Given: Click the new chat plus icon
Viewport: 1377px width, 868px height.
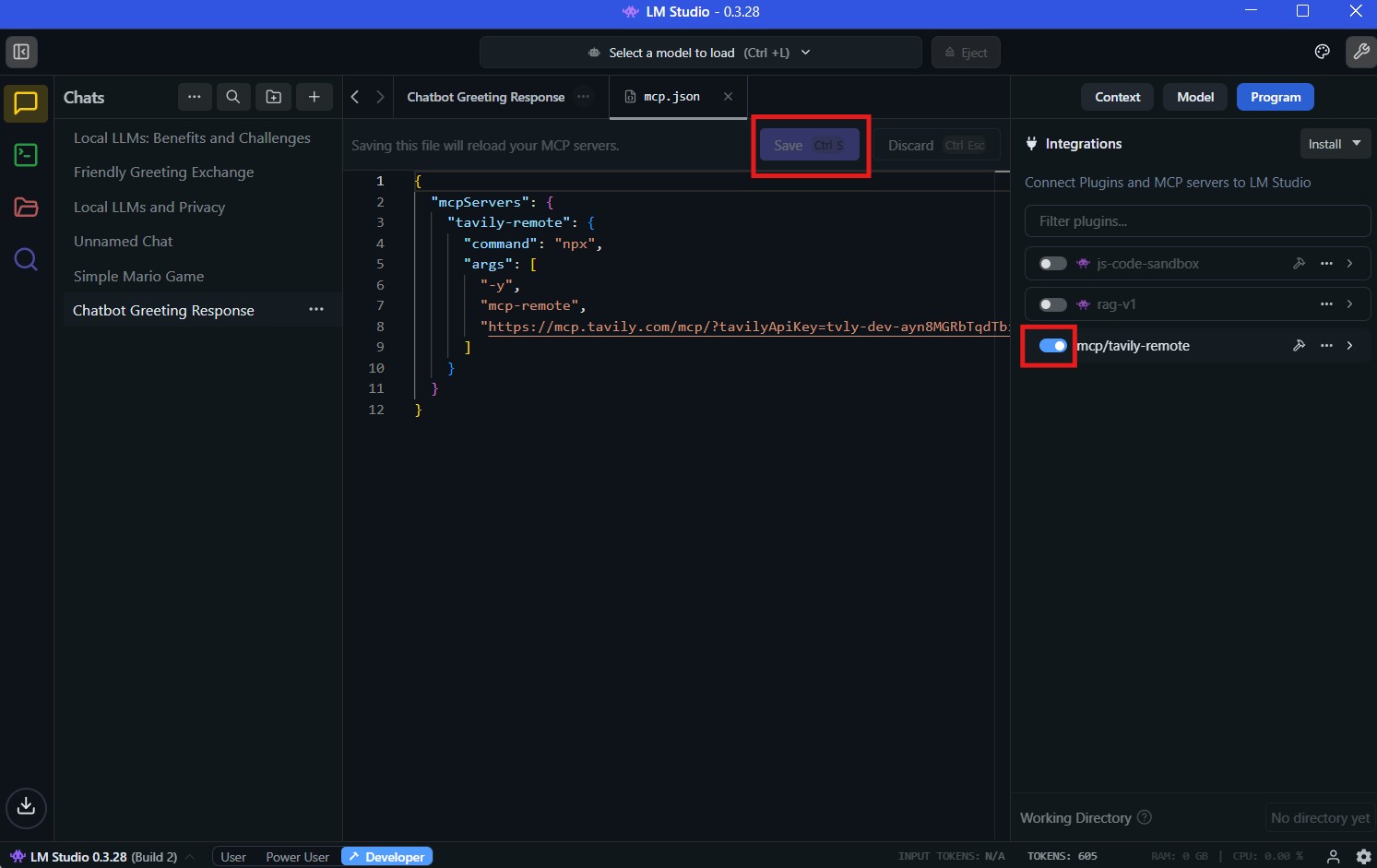Looking at the screenshot, I should (x=315, y=97).
